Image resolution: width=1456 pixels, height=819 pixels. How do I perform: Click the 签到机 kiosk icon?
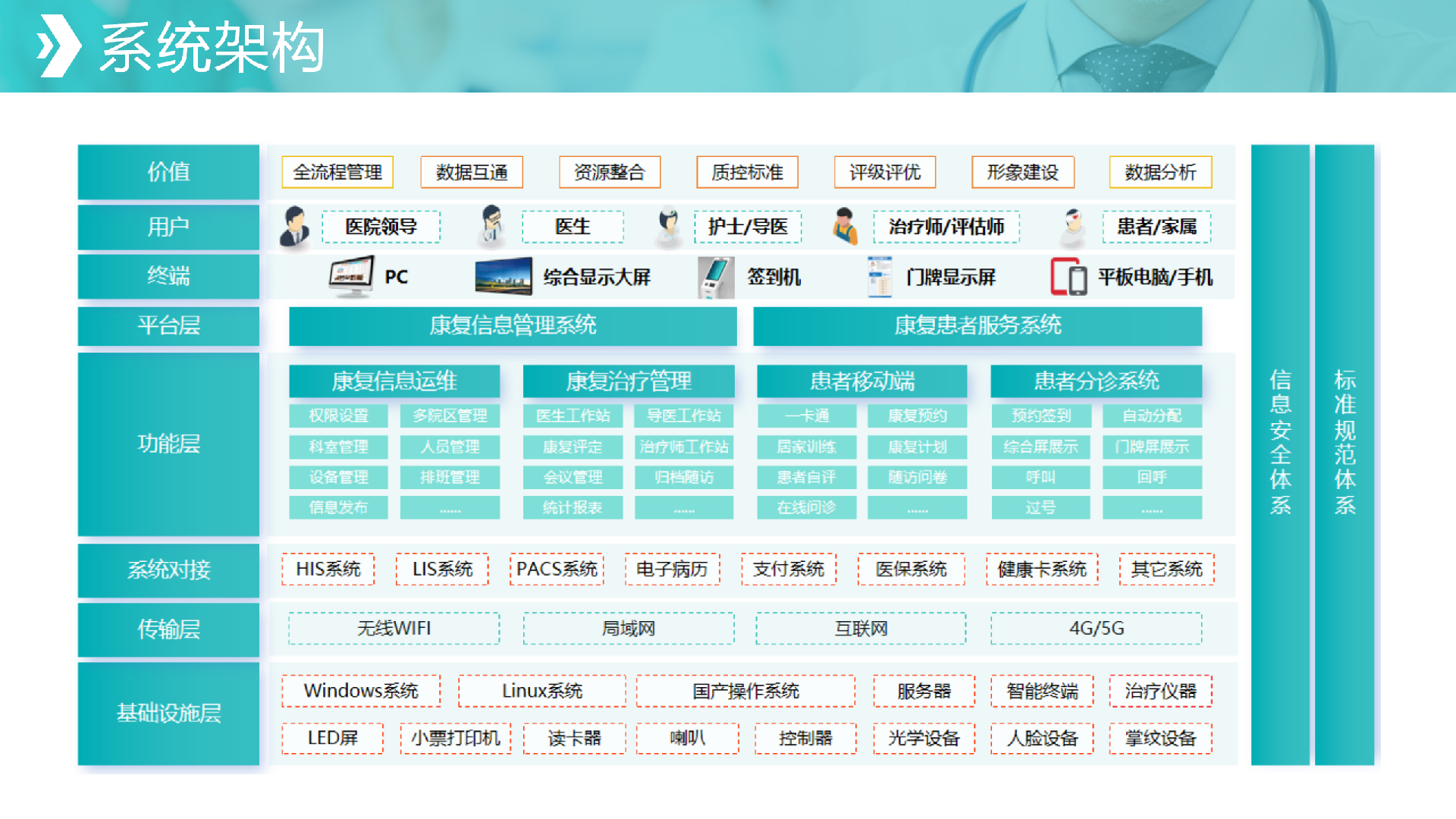point(715,277)
